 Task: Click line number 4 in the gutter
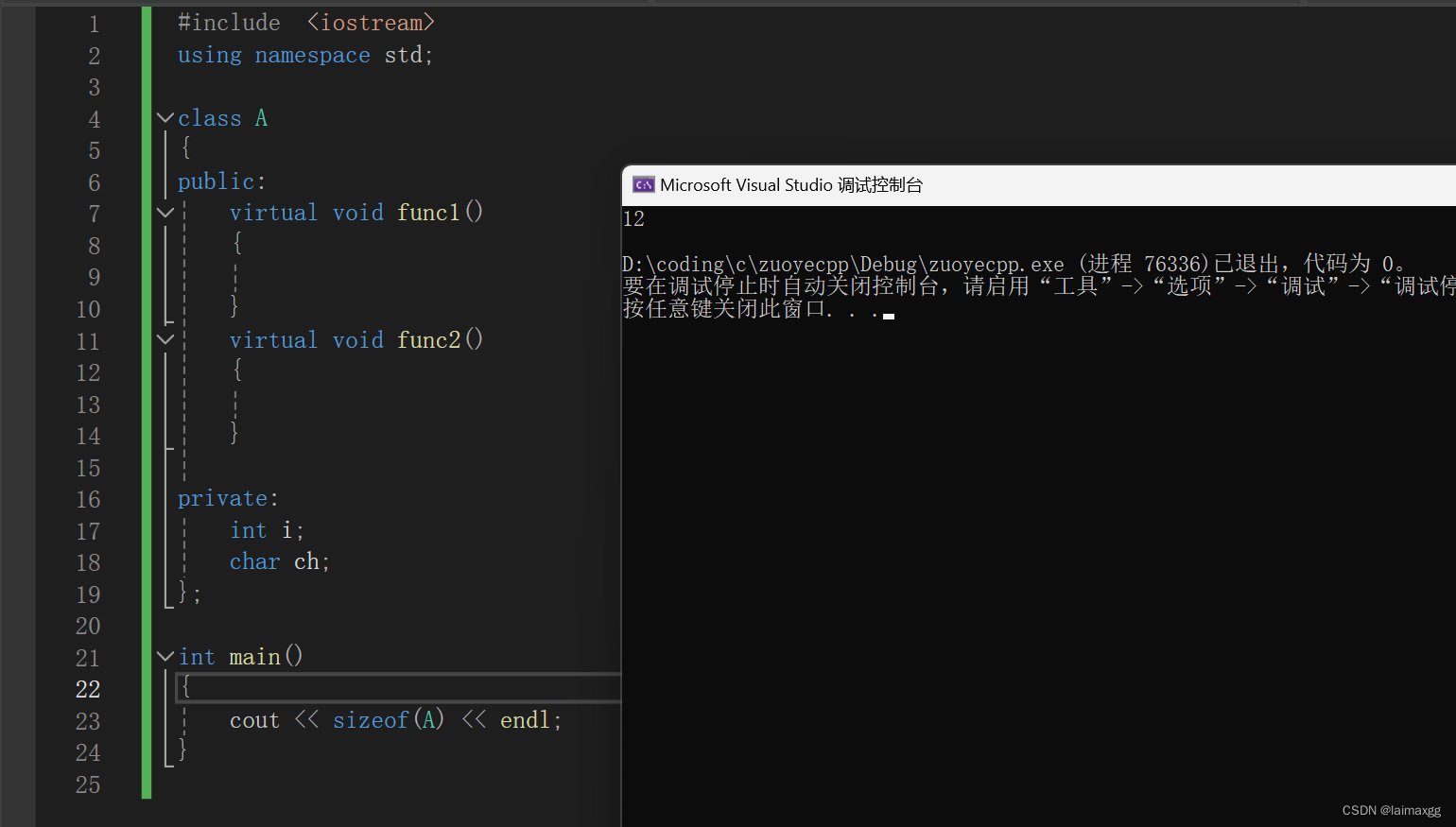pyautogui.click(x=95, y=119)
